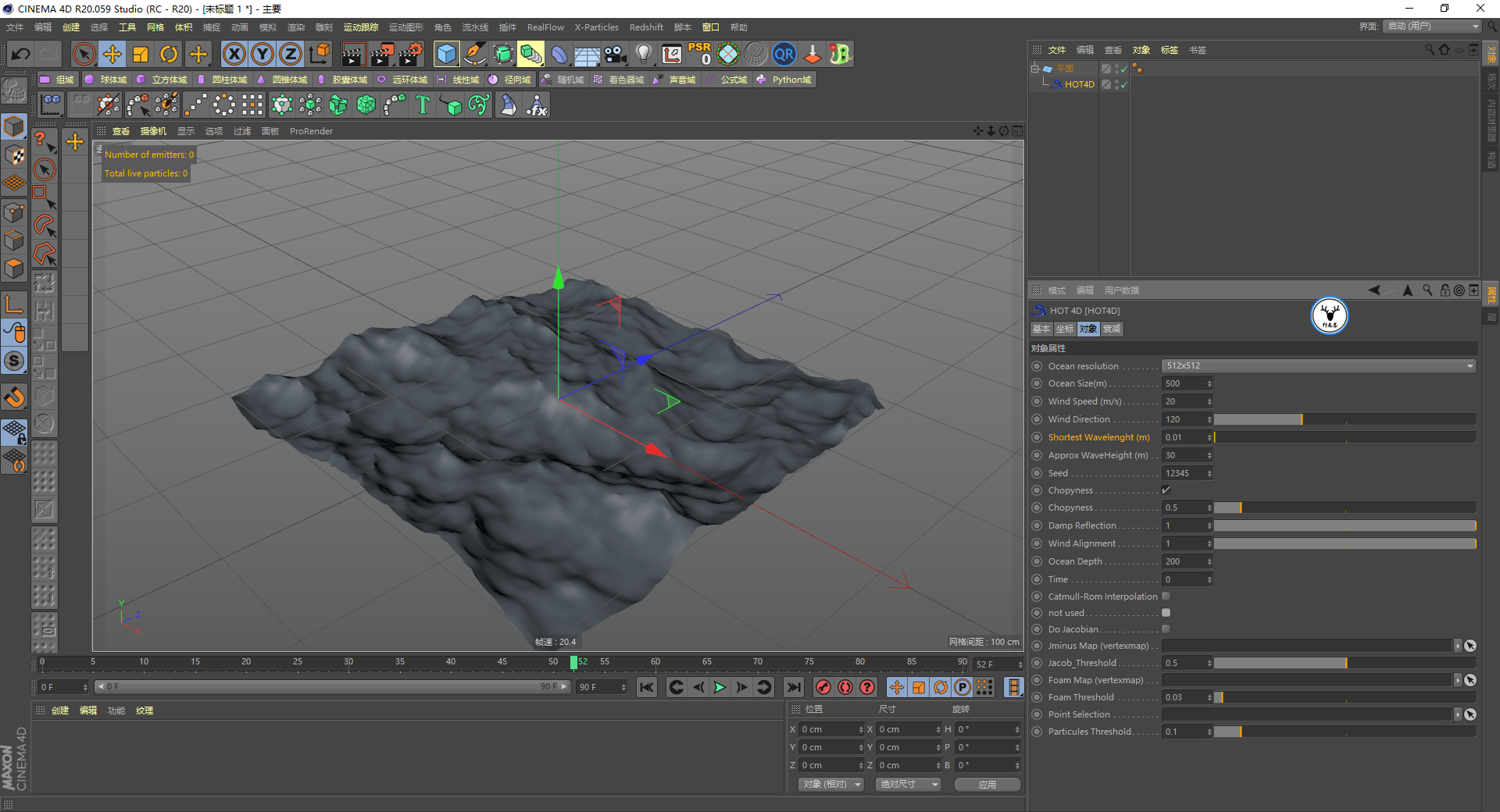The width and height of the screenshot is (1500, 812).
Task: Click the Render to Picture Viewer clapperboard
Action: 382,54
